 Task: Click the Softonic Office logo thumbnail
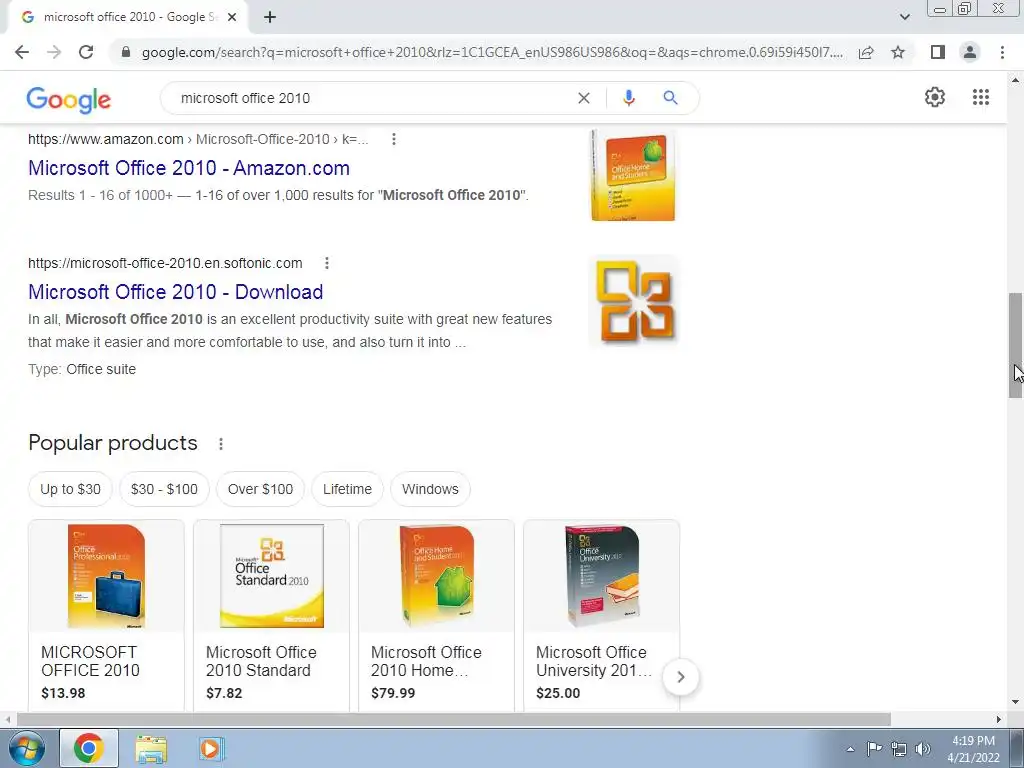tap(634, 301)
